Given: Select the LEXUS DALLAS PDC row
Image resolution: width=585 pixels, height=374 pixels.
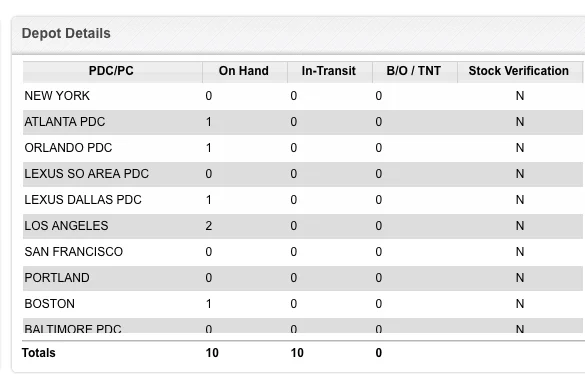Looking at the screenshot, I should pos(303,200).
